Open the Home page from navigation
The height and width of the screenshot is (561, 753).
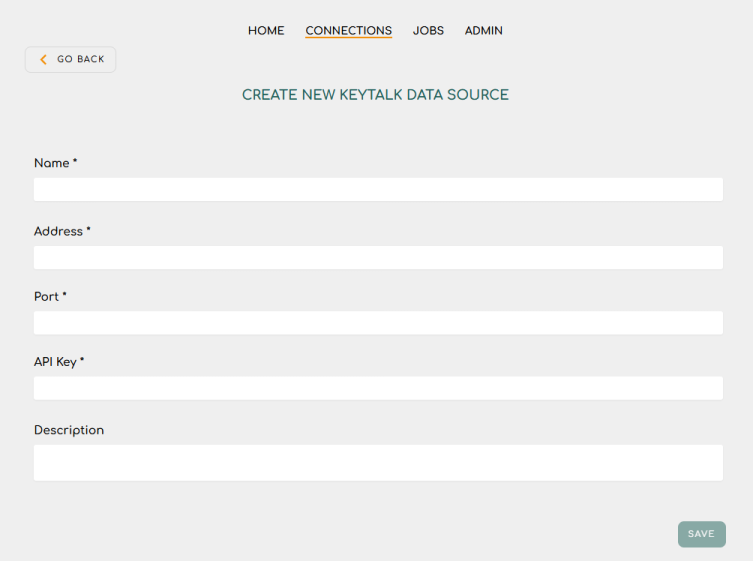pyautogui.click(x=266, y=31)
